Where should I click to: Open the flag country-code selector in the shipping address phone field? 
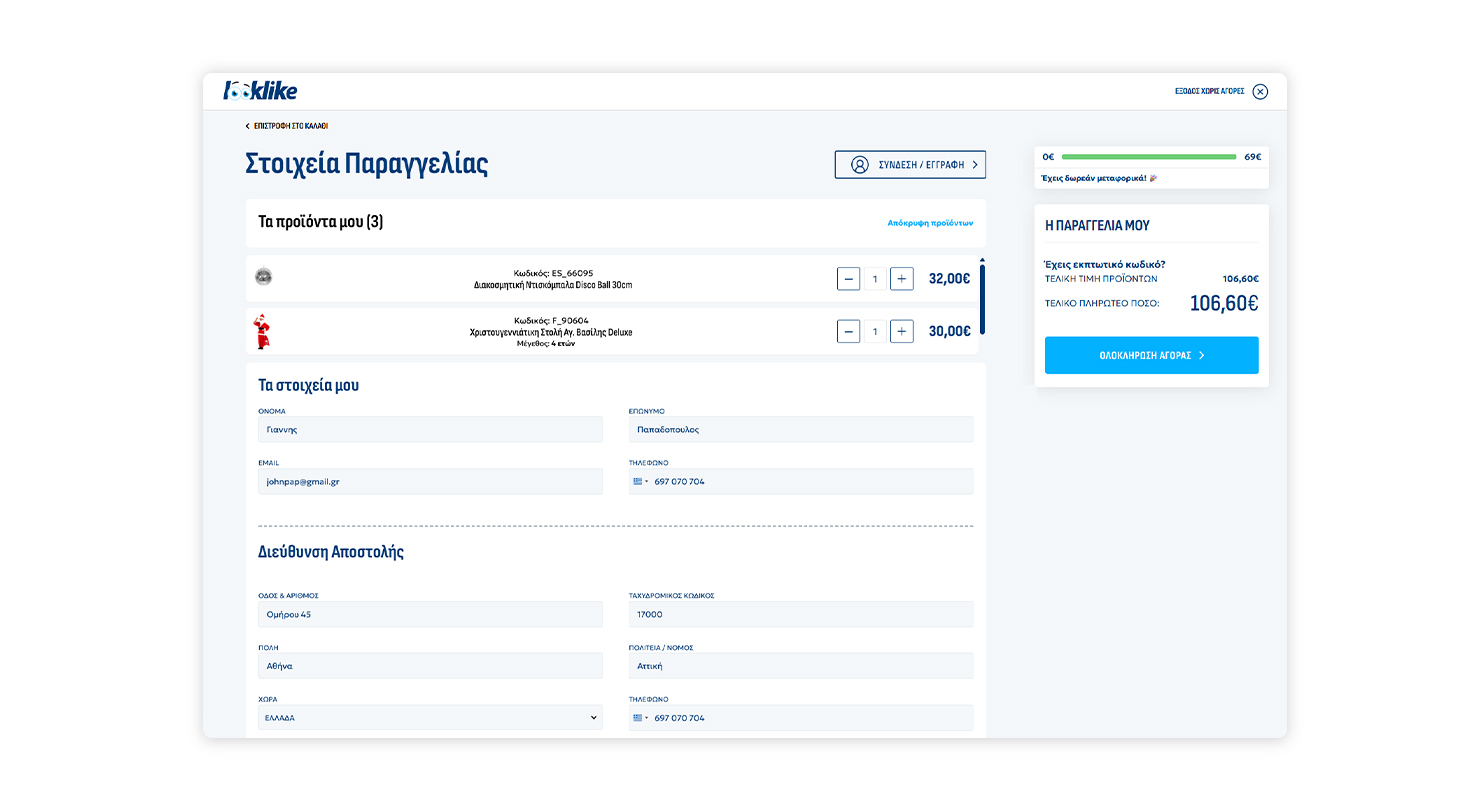[x=640, y=718]
